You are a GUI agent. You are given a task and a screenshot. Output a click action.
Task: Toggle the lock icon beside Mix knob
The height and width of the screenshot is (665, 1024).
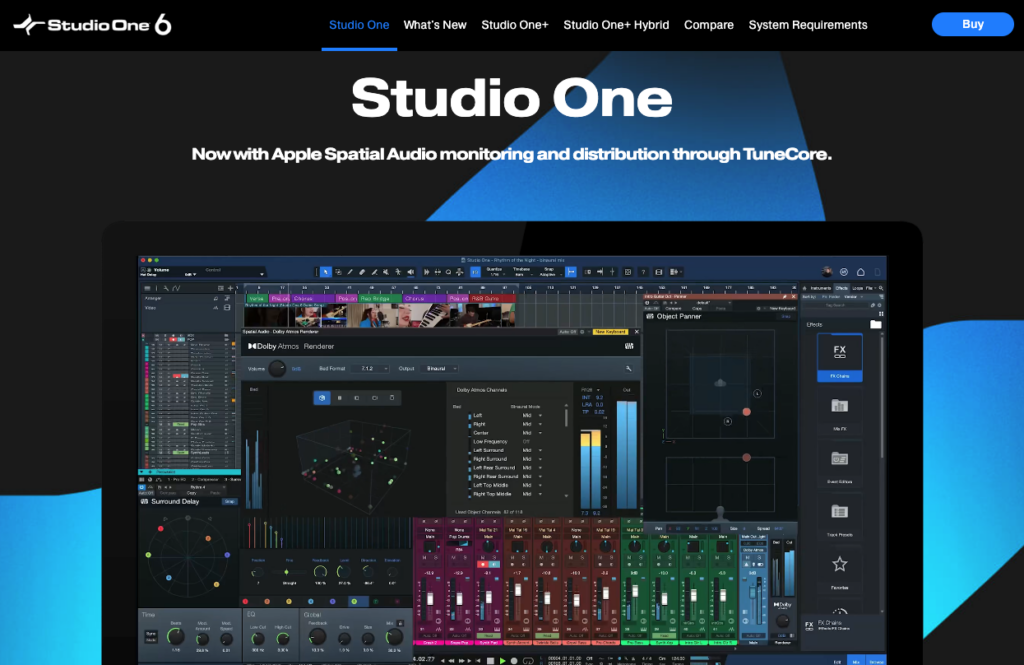pos(400,623)
